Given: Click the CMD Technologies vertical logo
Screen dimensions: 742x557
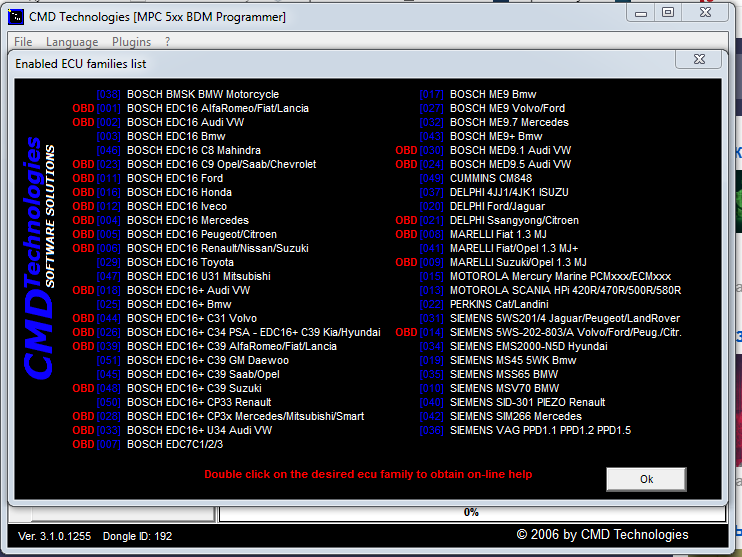Looking at the screenshot, I should pos(42,258).
